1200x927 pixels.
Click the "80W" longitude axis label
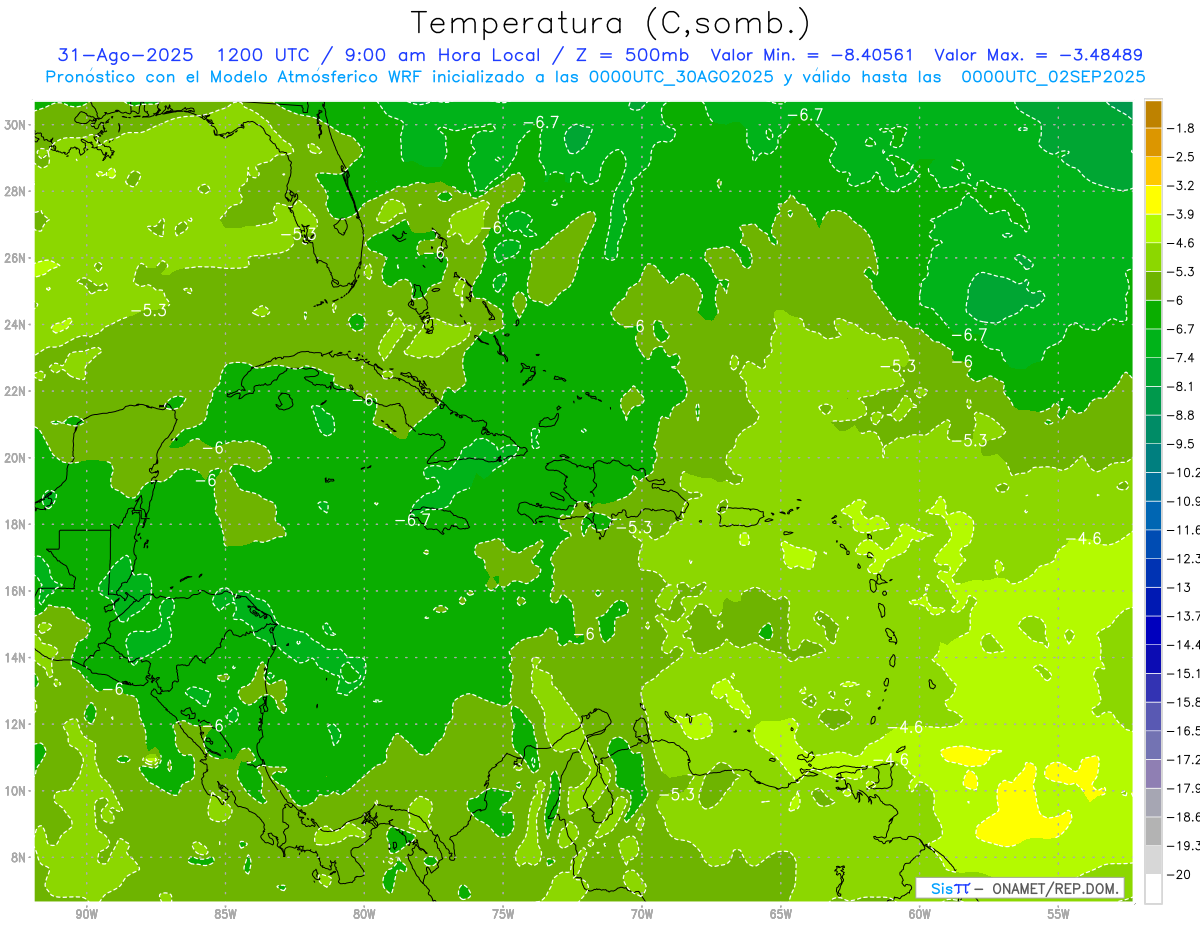click(364, 914)
